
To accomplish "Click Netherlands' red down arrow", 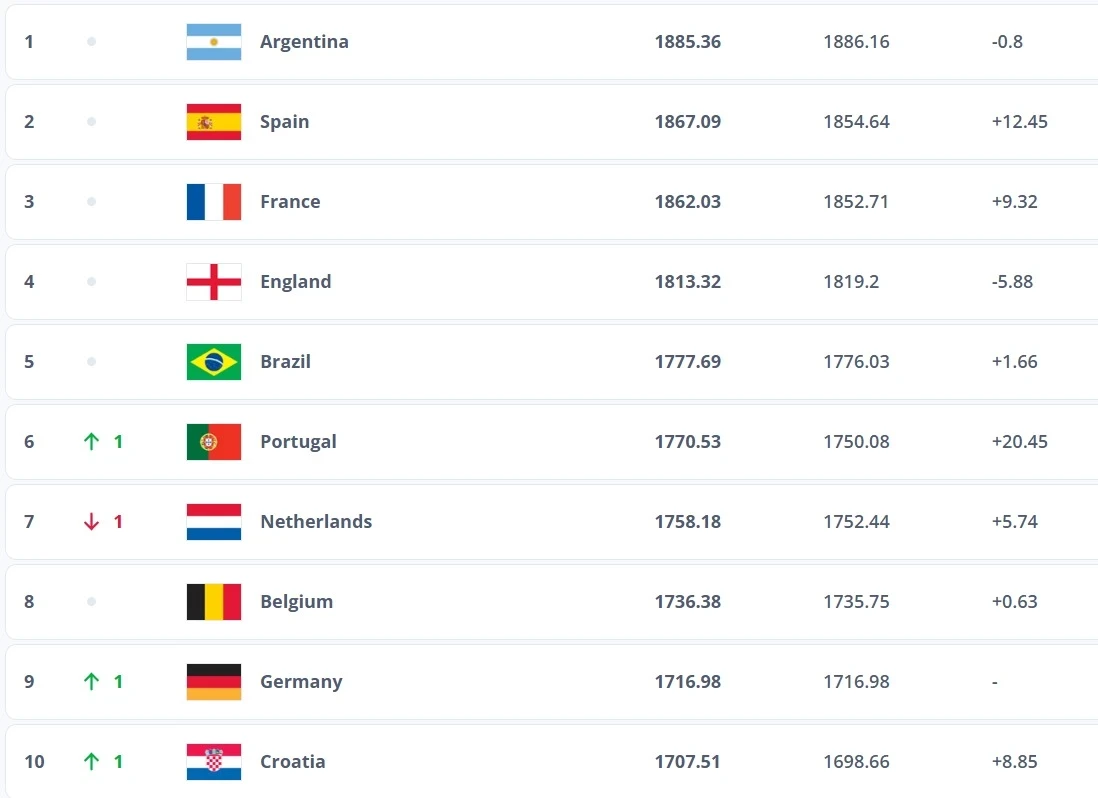I will [x=91, y=522].
